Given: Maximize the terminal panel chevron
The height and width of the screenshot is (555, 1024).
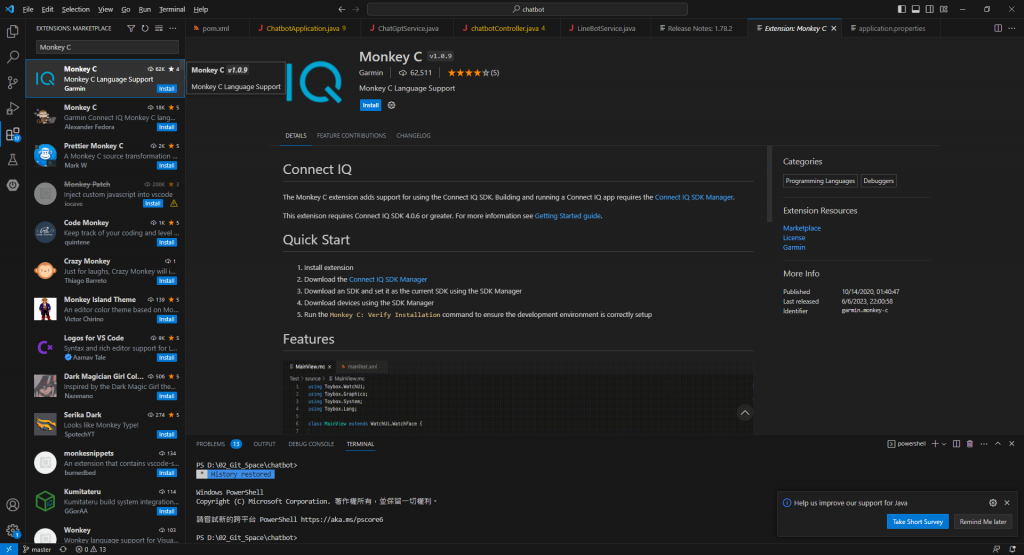Looking at the screenshot, I should [x=998, y=444].
